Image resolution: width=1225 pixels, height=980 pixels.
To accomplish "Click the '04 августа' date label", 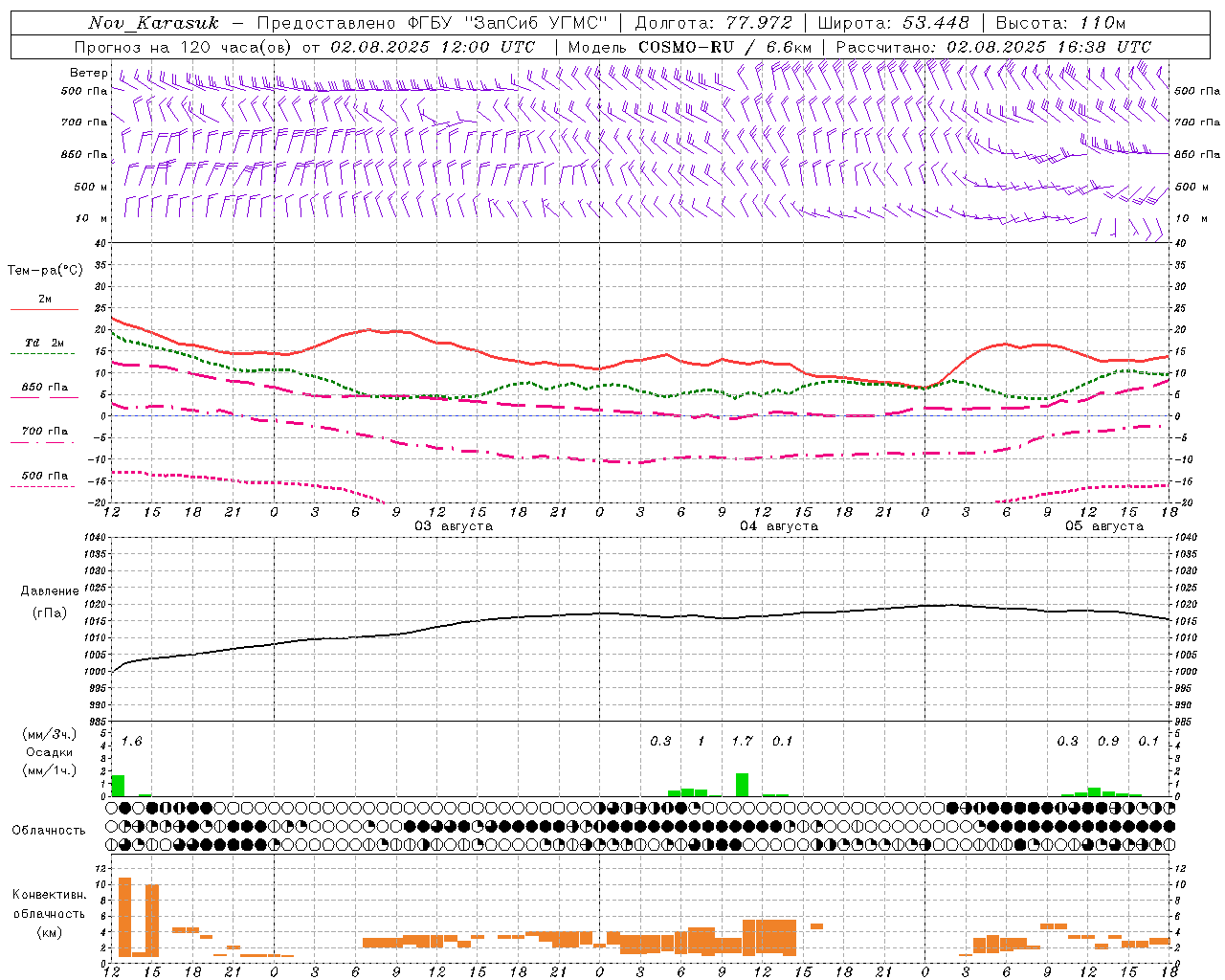I will tap(779, 526).
